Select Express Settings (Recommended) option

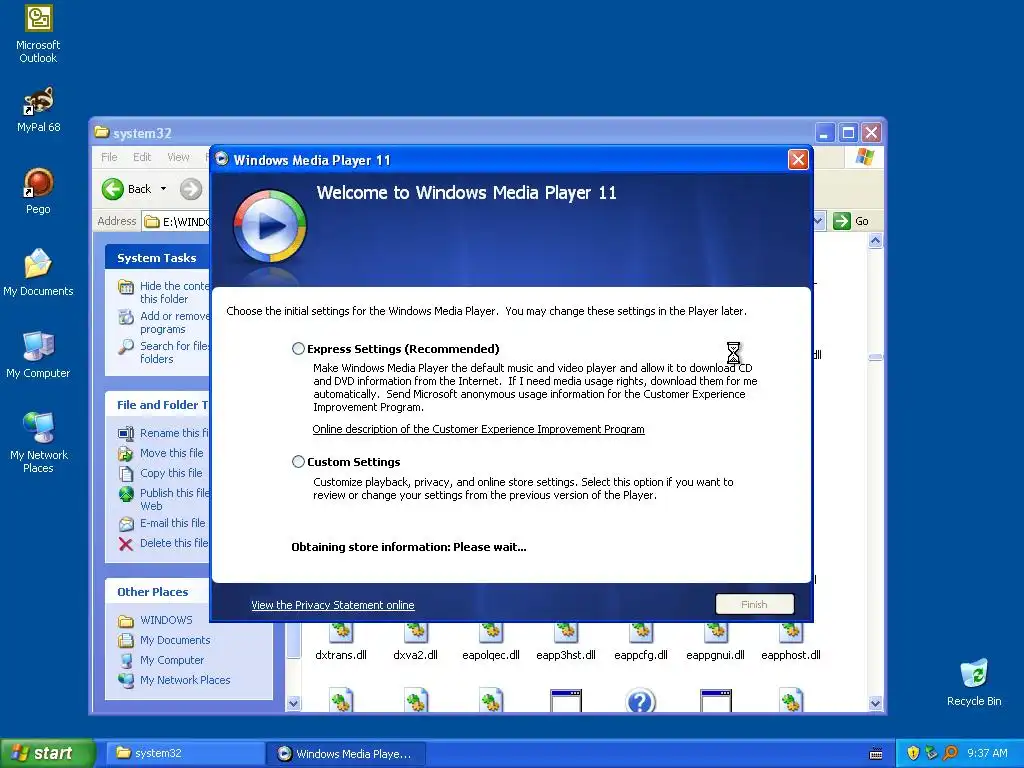298,349
